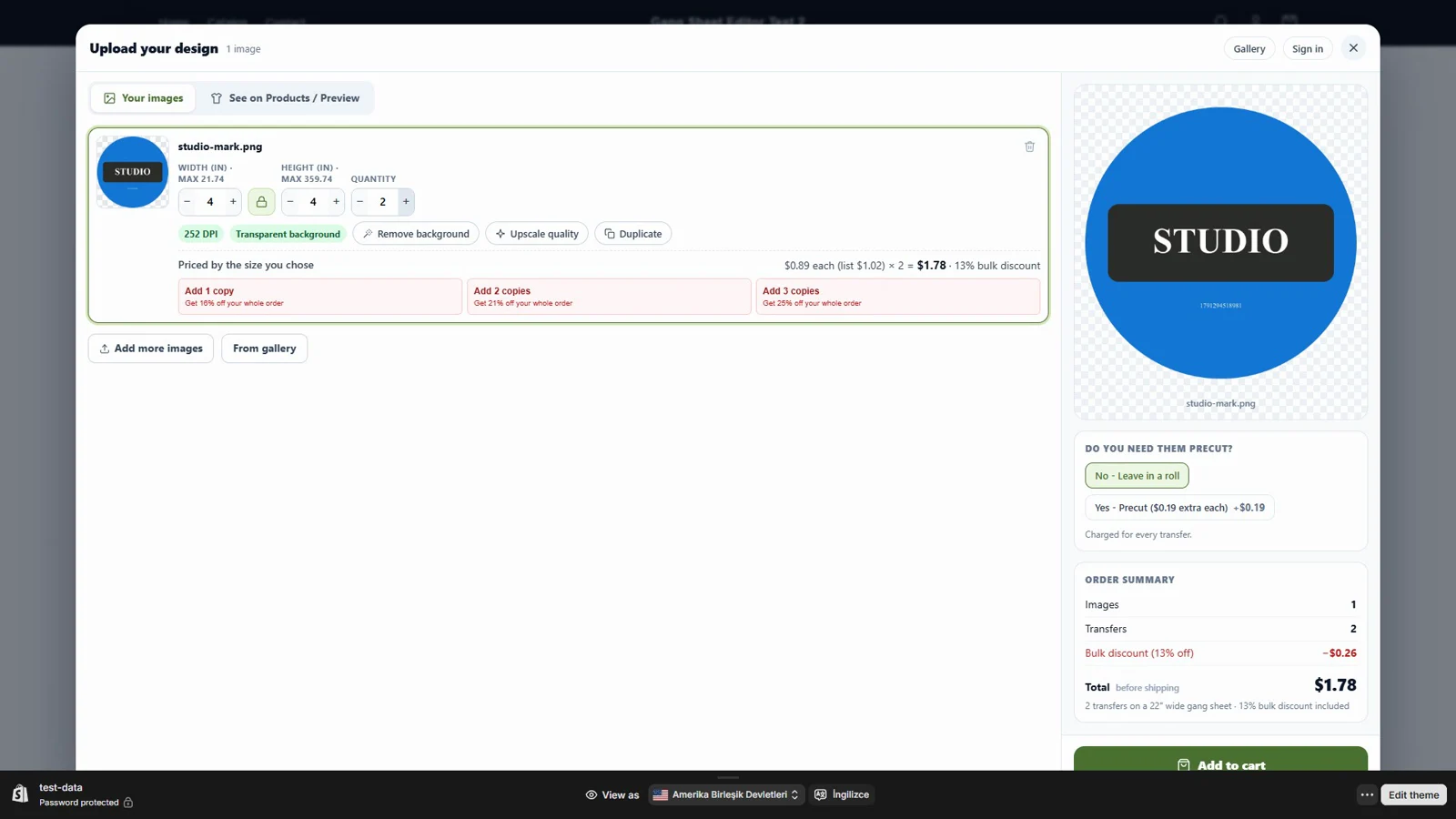Open the Amerika Birleşik Devletleri country dropdown

coord(726,794)
